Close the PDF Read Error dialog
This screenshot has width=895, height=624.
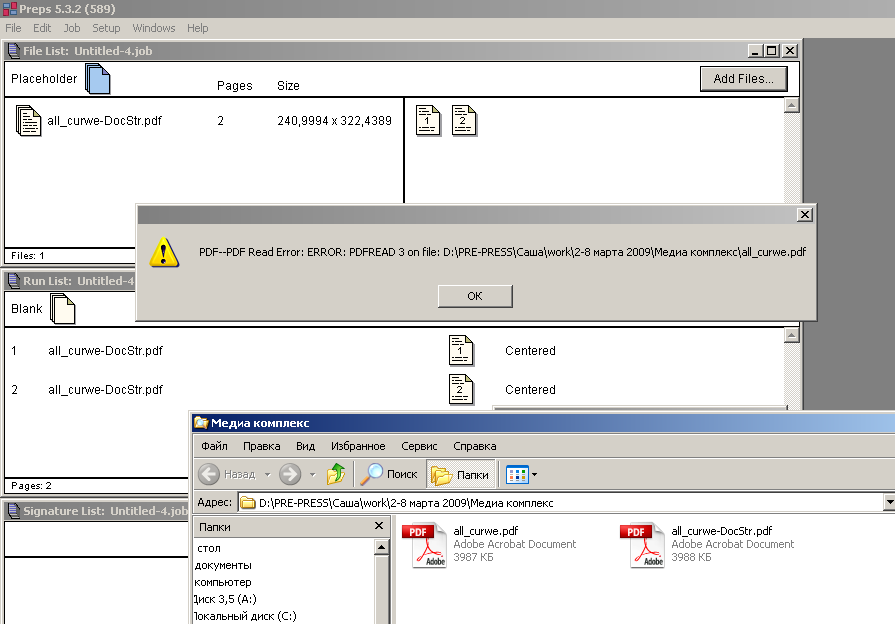[x=804, y=215]
